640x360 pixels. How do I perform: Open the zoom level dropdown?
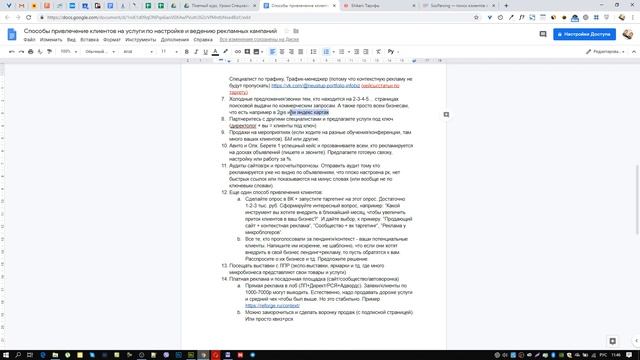tap(69, 52)
